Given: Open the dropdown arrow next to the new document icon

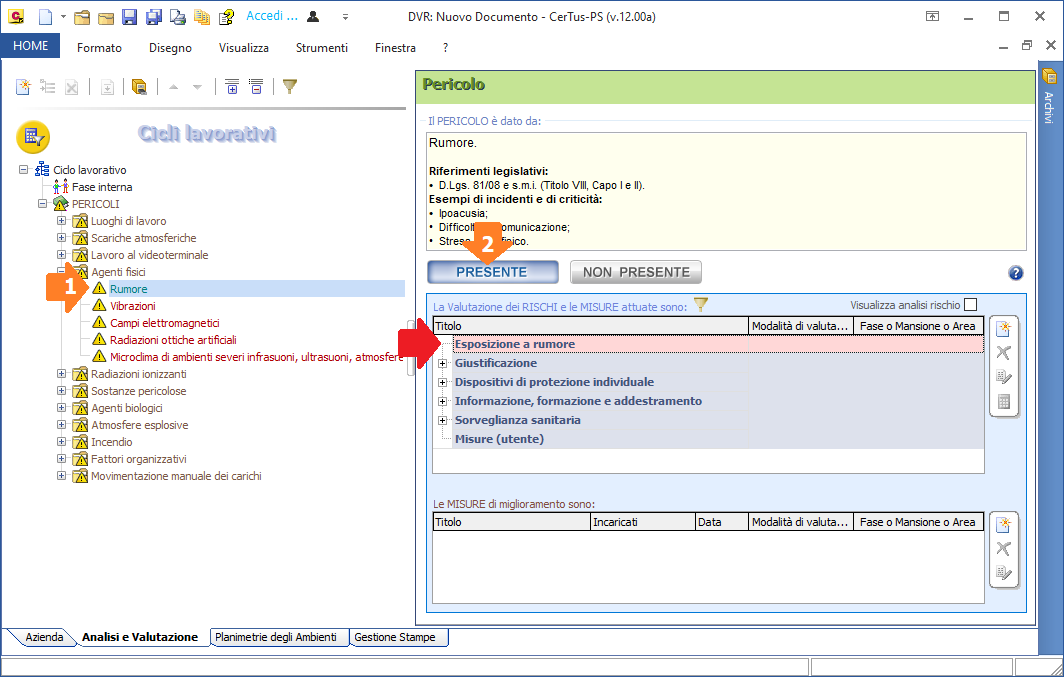Looking at the screenshot, I should tap(63, 16).
